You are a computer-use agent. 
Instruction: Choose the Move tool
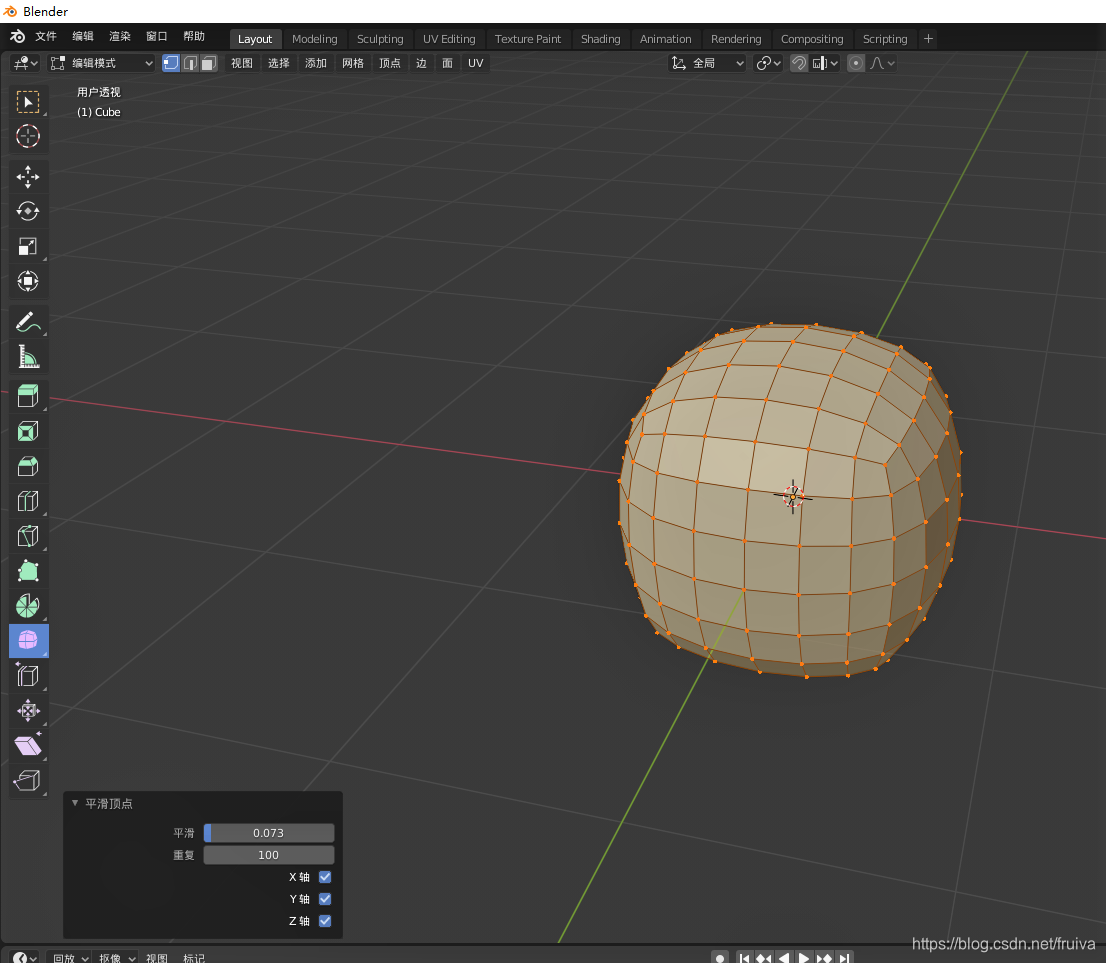(x=28, y=177)
